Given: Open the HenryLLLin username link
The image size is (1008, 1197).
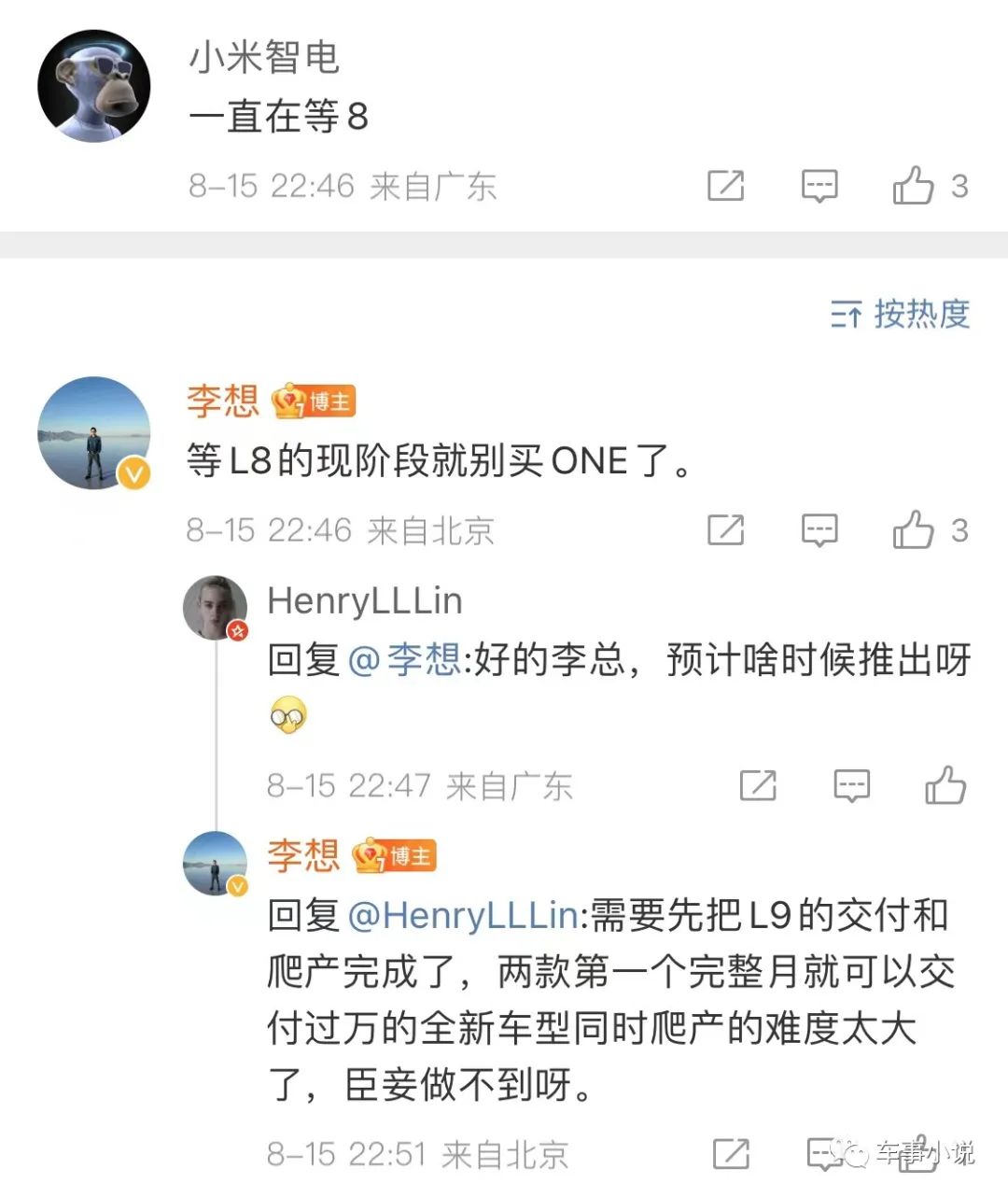Looking at the screenshot, I should tap(365, 601).
